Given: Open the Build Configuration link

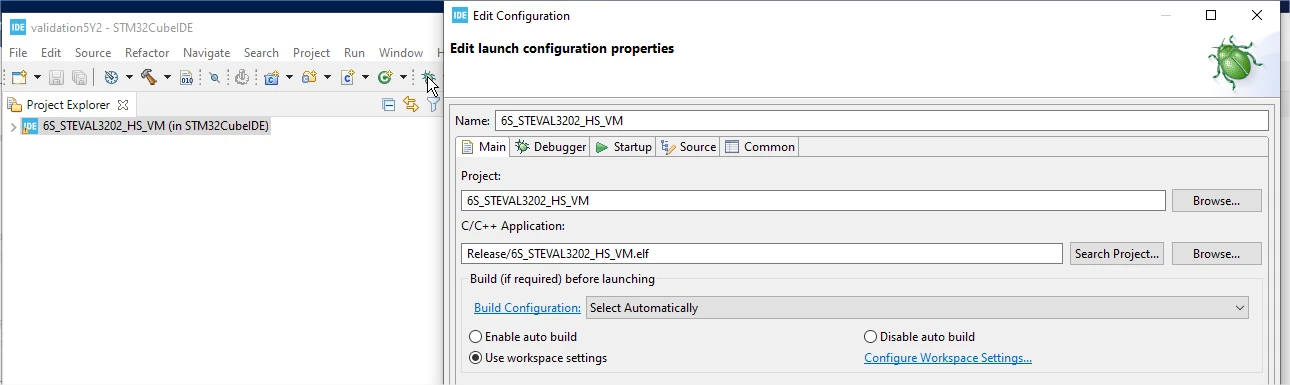Looking at the screenshot, I should [527, 307].
